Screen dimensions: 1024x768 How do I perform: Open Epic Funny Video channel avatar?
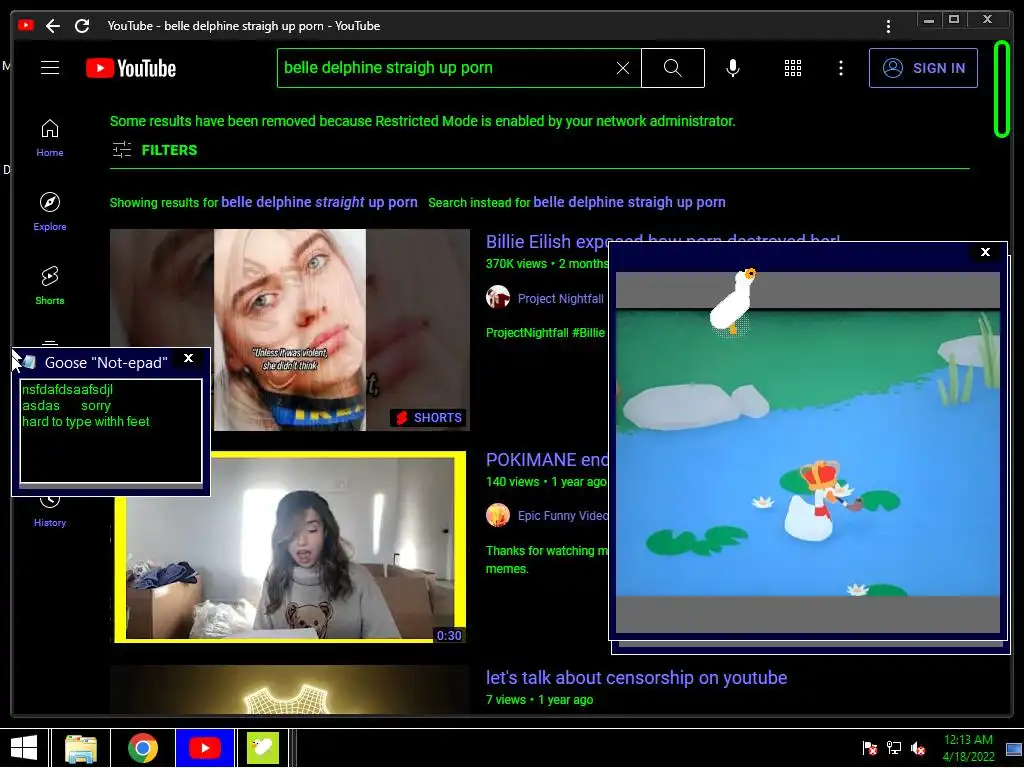[x=498, y=515]
